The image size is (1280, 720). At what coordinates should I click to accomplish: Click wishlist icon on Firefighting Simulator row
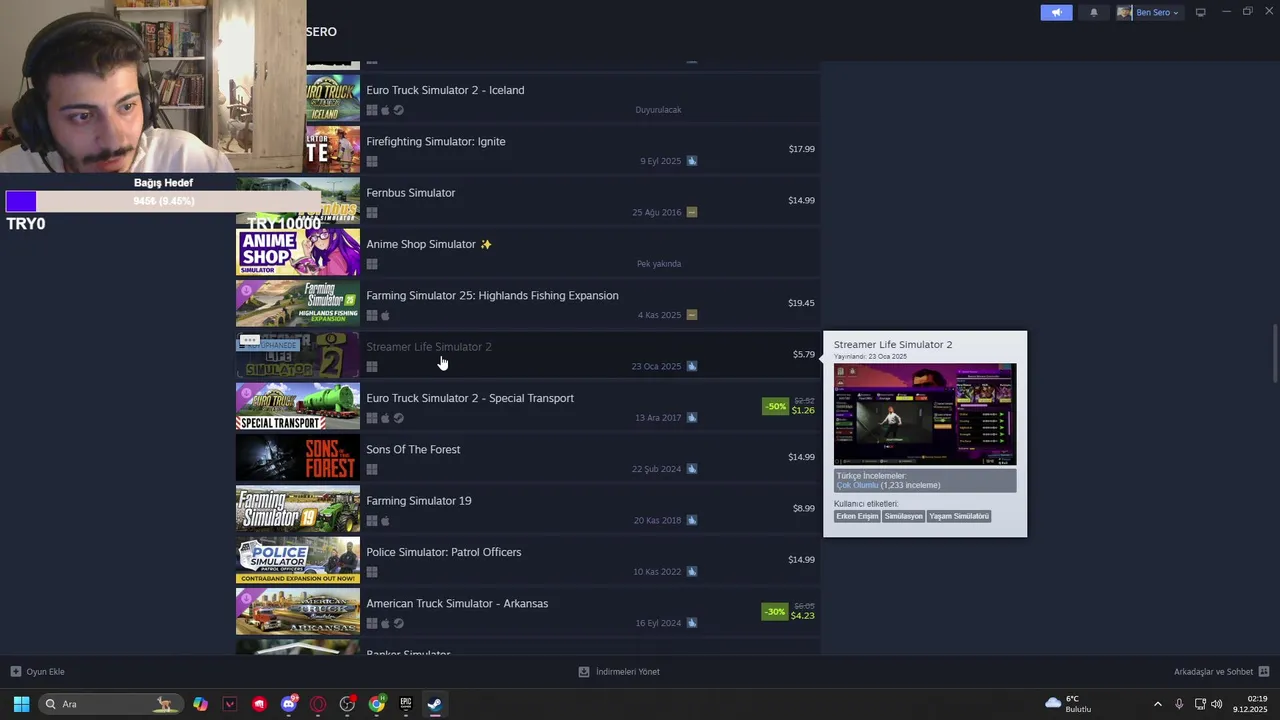point(692,161)
